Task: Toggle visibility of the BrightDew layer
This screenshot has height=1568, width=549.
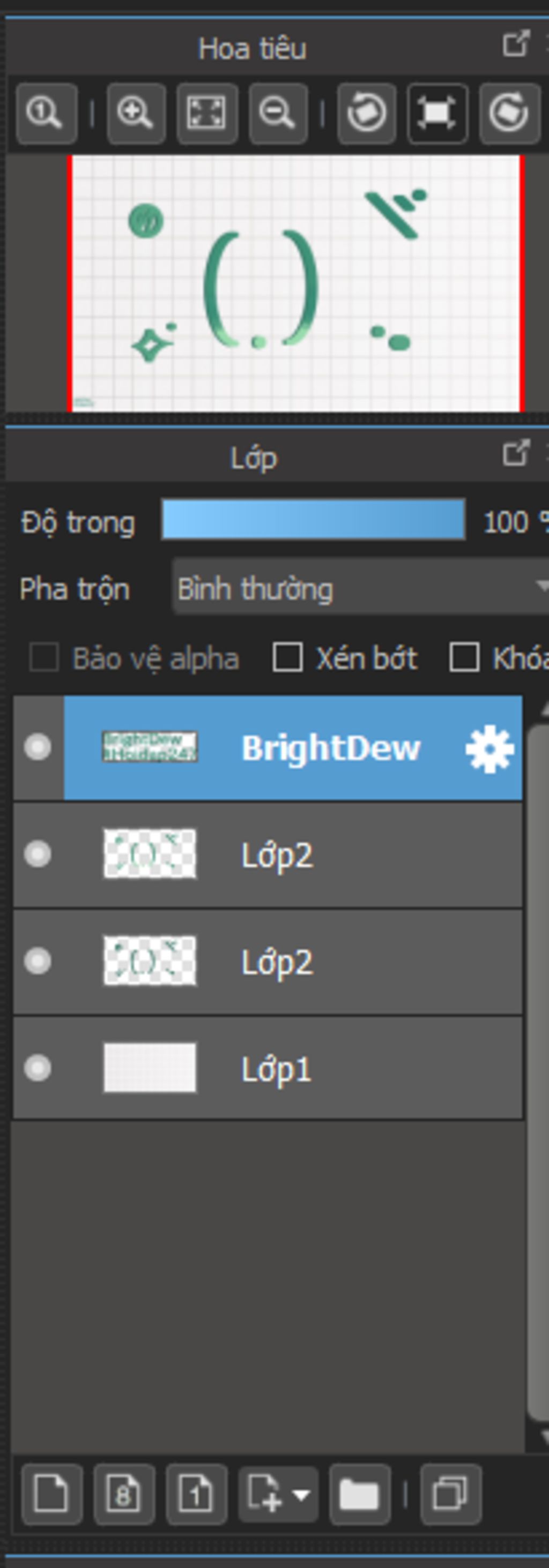Action: (x=38, y=747)
